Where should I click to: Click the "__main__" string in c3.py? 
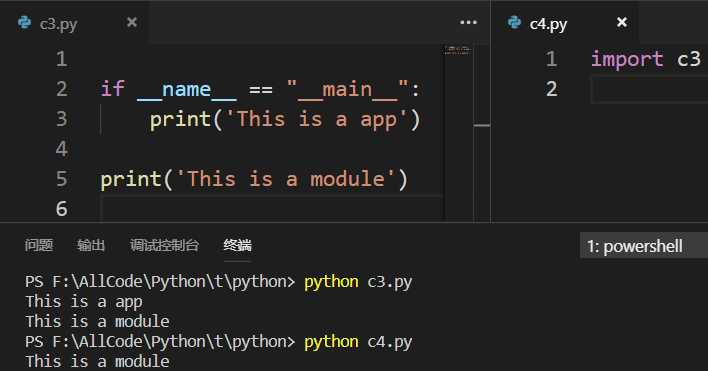pyautogui.click(x=348, y=89)
